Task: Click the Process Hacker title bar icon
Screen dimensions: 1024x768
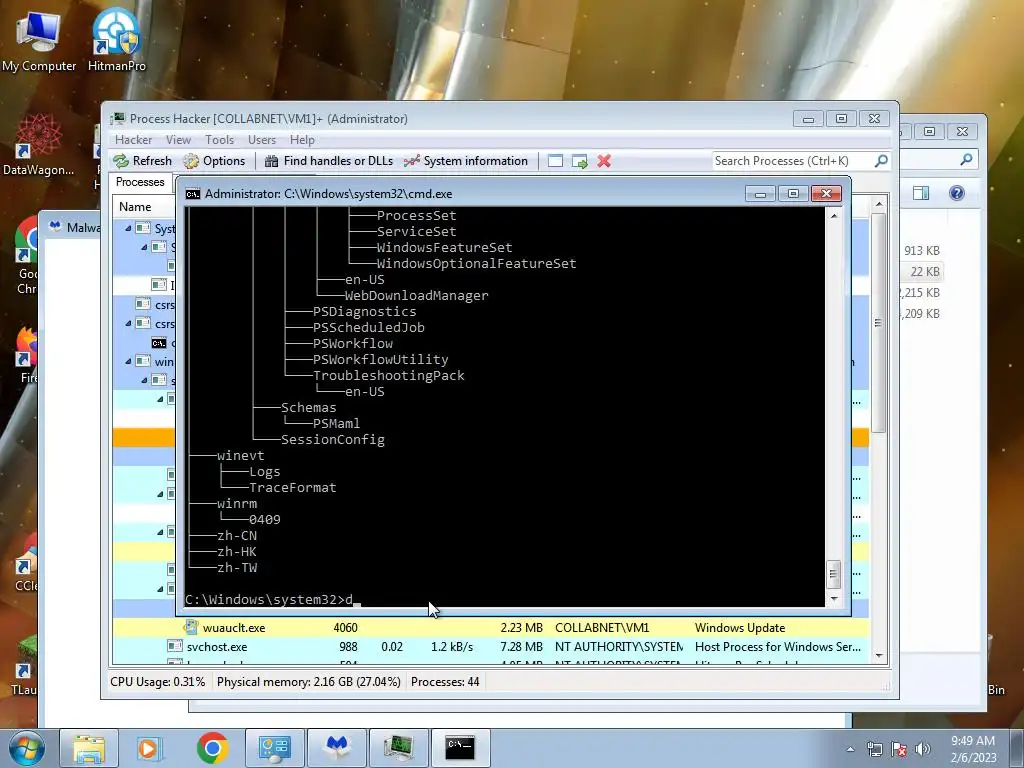Action: 118,118
